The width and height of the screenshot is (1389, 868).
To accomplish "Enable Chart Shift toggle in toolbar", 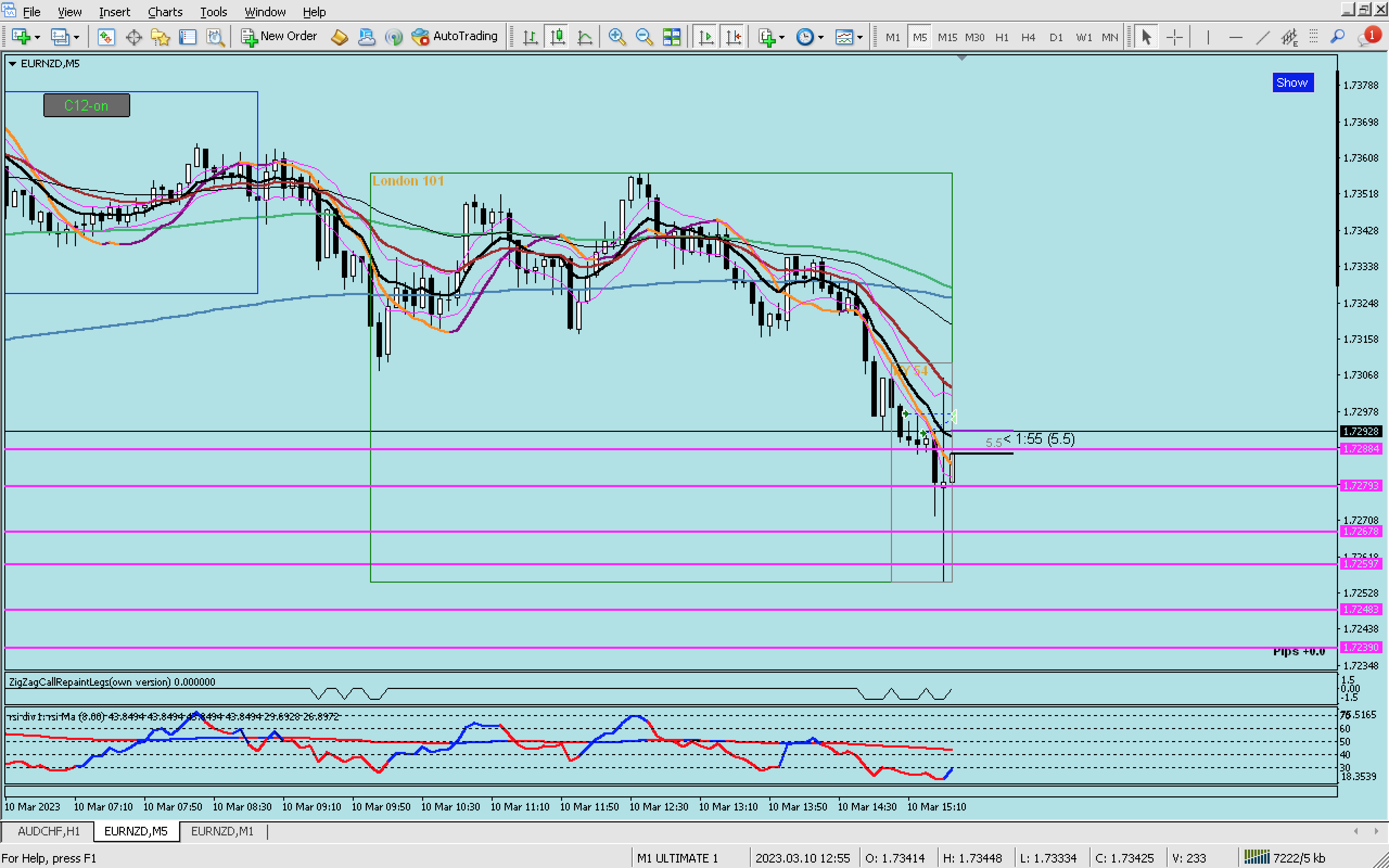I will coord(733,37).
